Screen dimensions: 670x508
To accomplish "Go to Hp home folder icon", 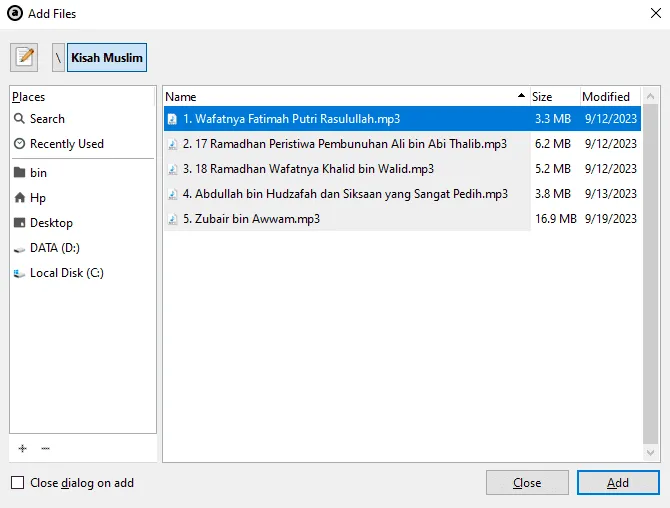I will [19, 197].
